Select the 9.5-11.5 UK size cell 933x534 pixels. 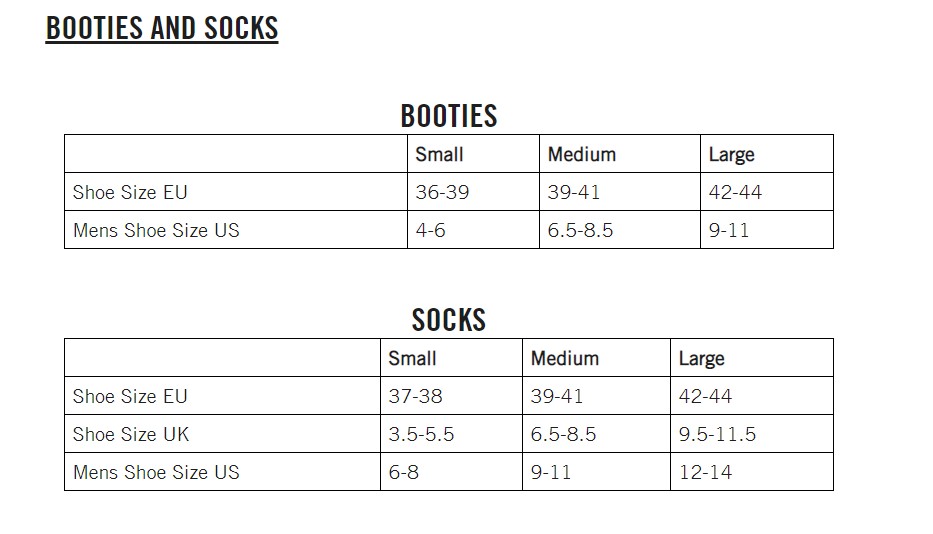717,434
